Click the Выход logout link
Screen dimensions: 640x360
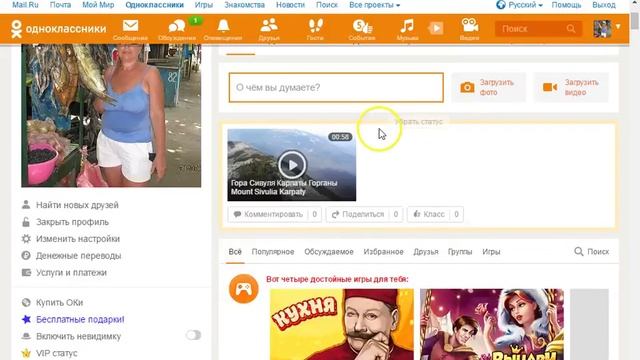604,5
